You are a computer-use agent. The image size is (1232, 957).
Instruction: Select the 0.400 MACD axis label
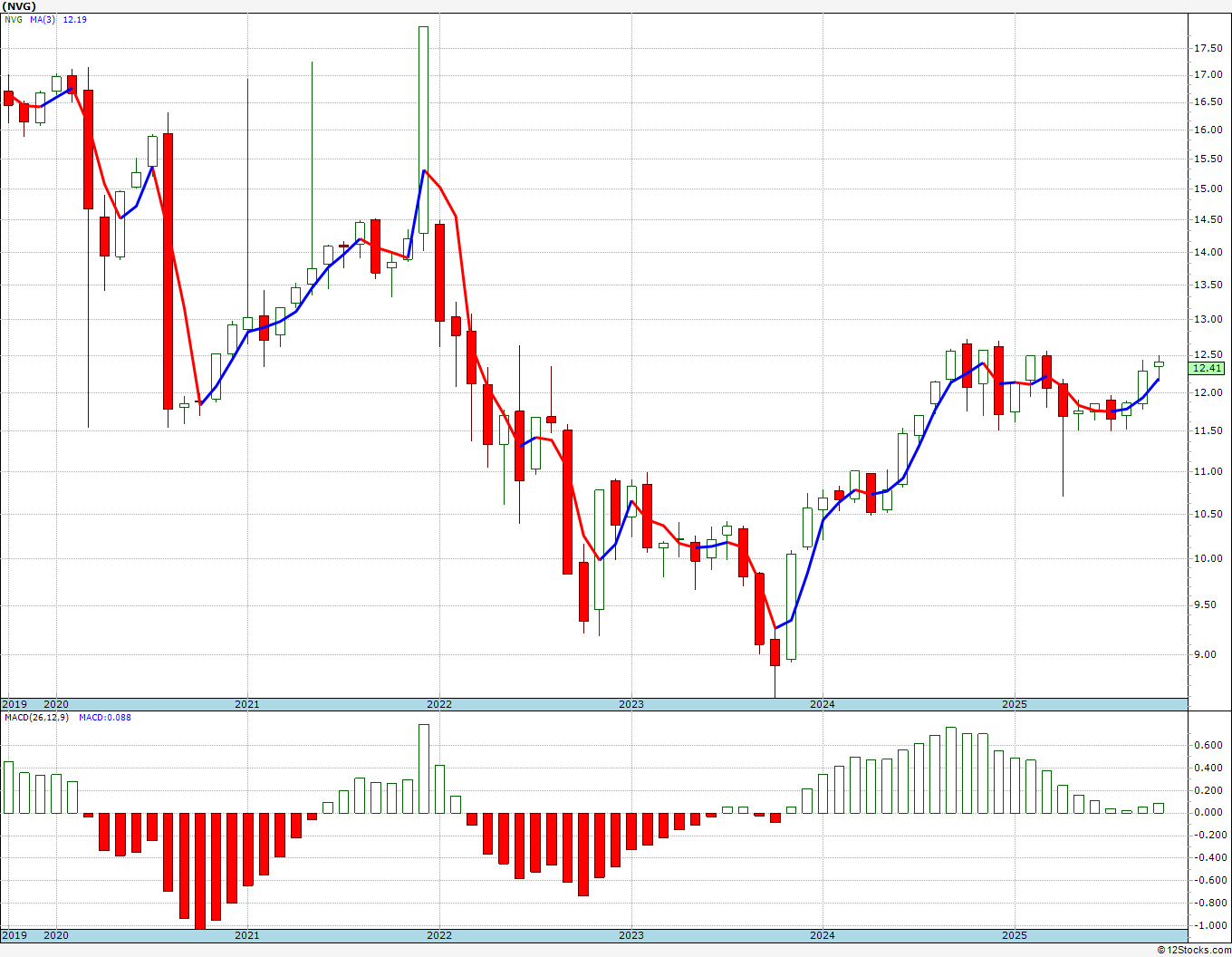click(1208, 768)
